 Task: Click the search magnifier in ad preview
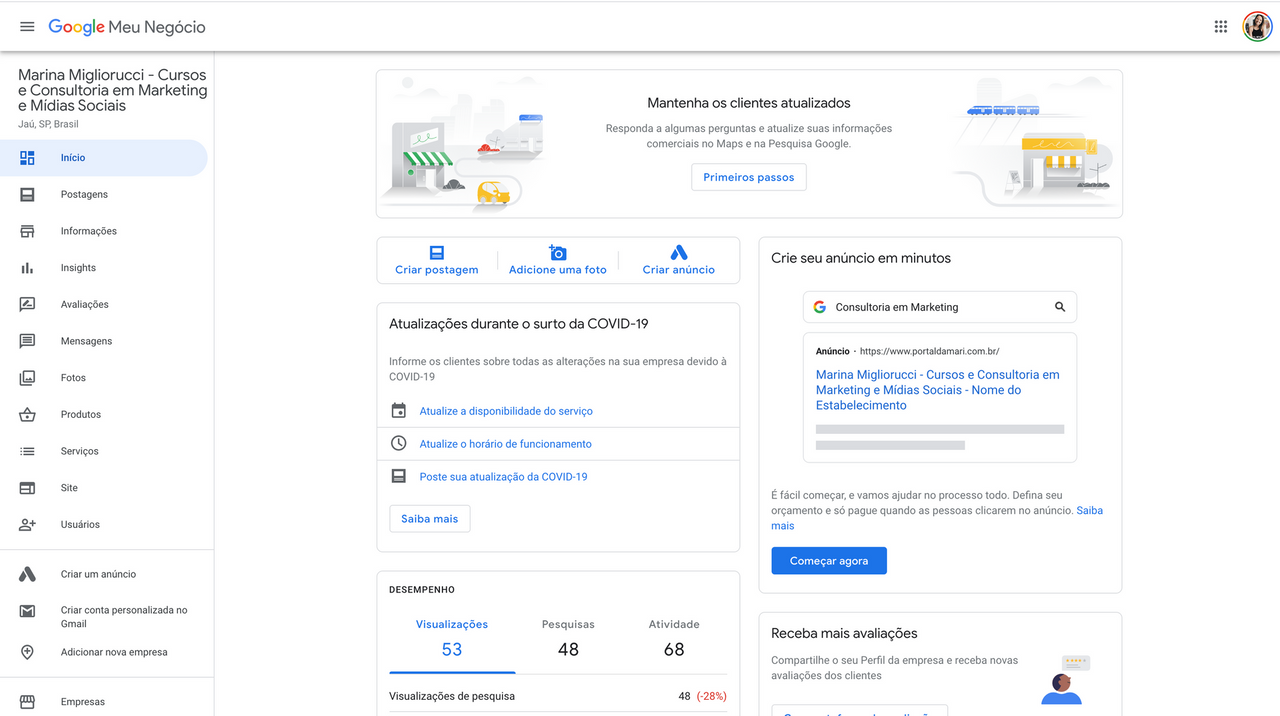1060,307
